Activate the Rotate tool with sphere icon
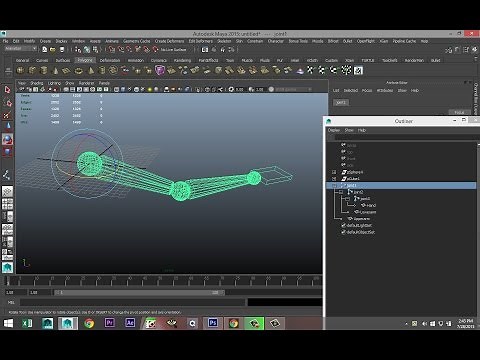 [x=7, y=140]
